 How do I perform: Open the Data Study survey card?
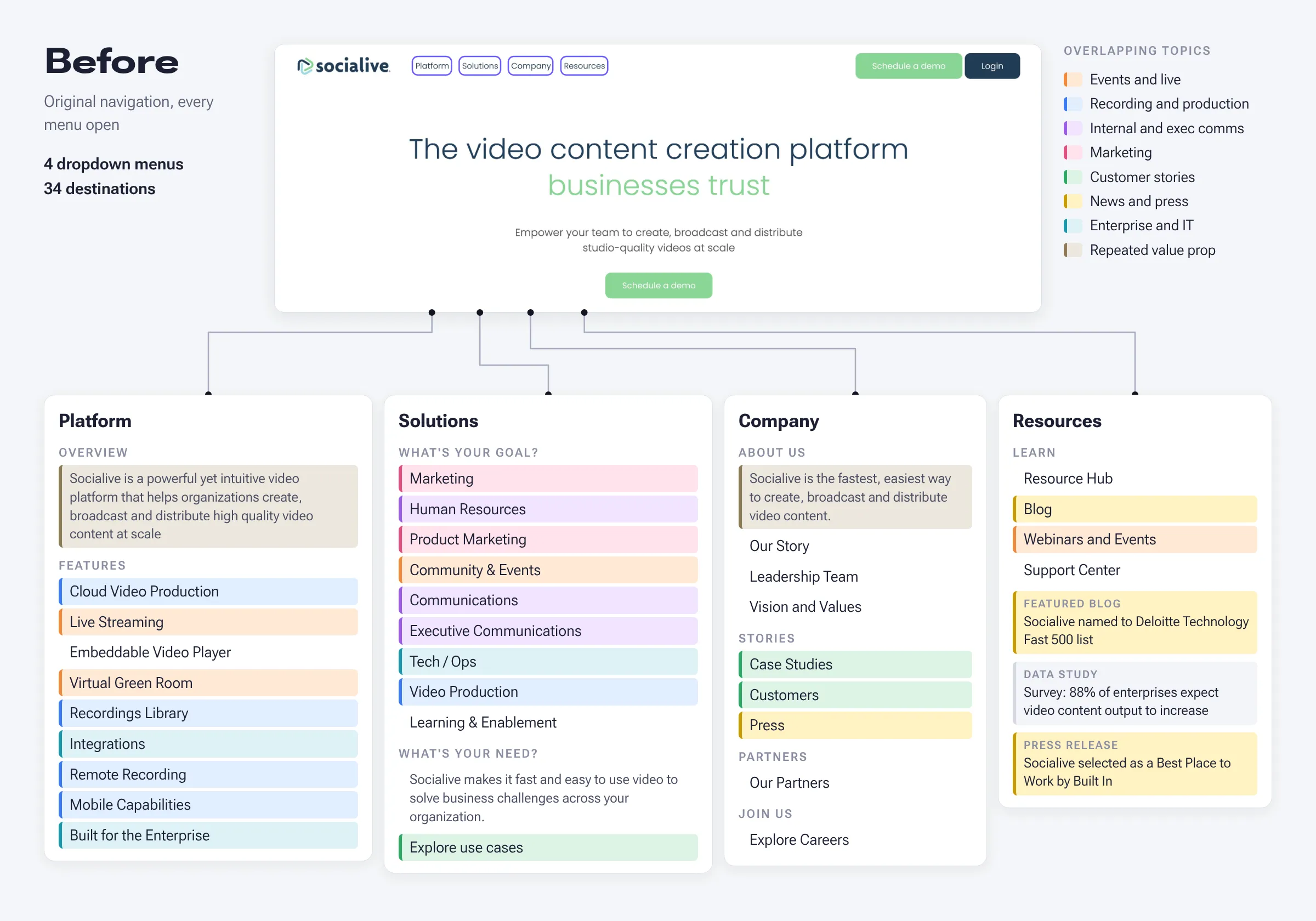click(x=1135, y=693)
